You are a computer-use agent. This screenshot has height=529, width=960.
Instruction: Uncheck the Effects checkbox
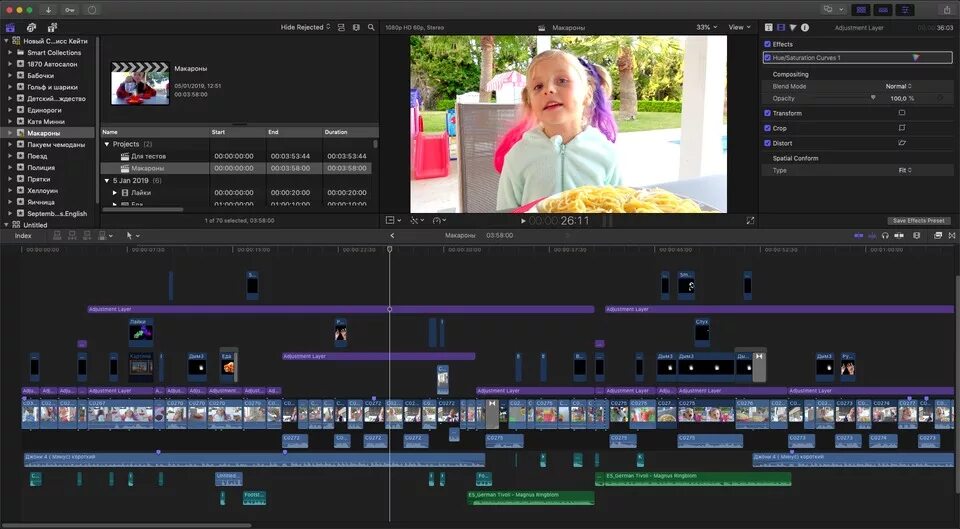pyautogui.click(x=768, y=44)
